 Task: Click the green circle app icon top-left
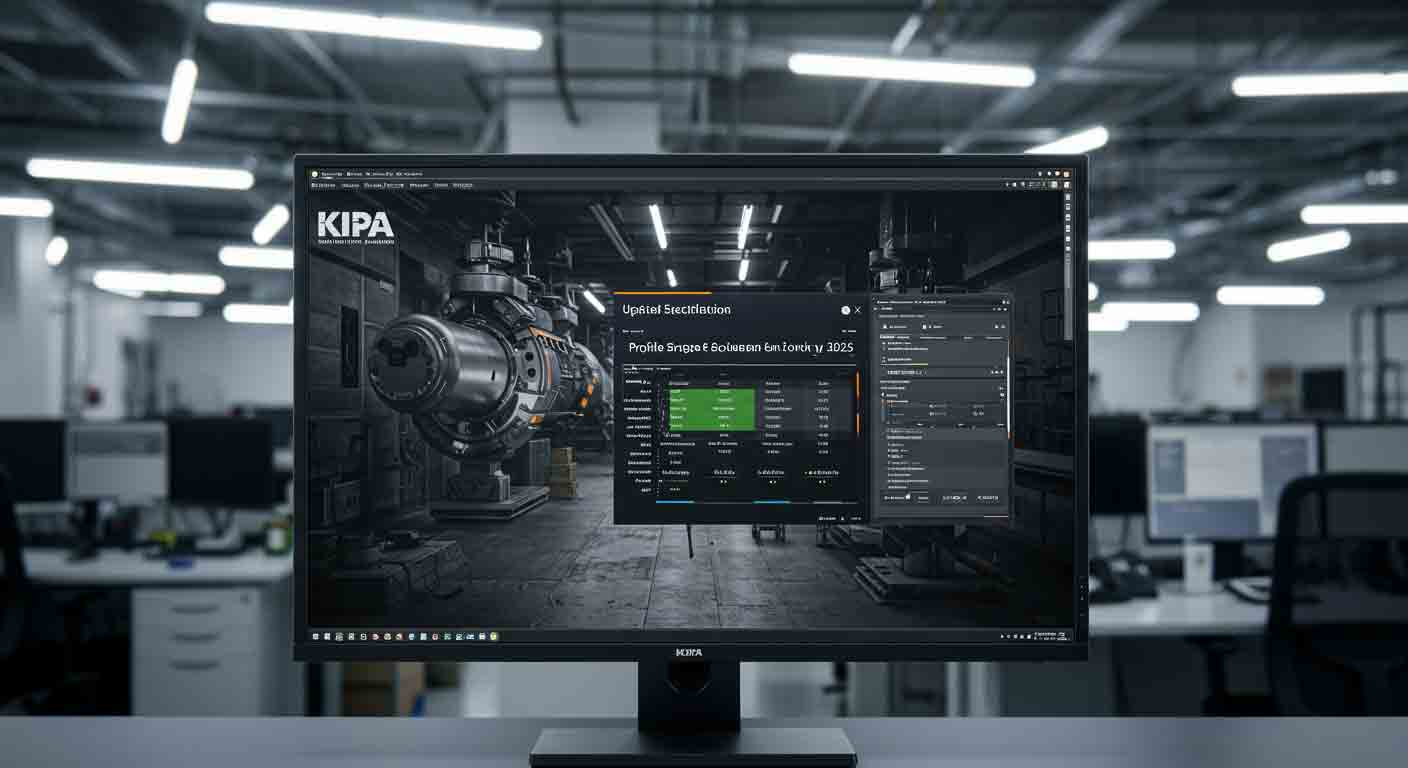tap(314, 173)
